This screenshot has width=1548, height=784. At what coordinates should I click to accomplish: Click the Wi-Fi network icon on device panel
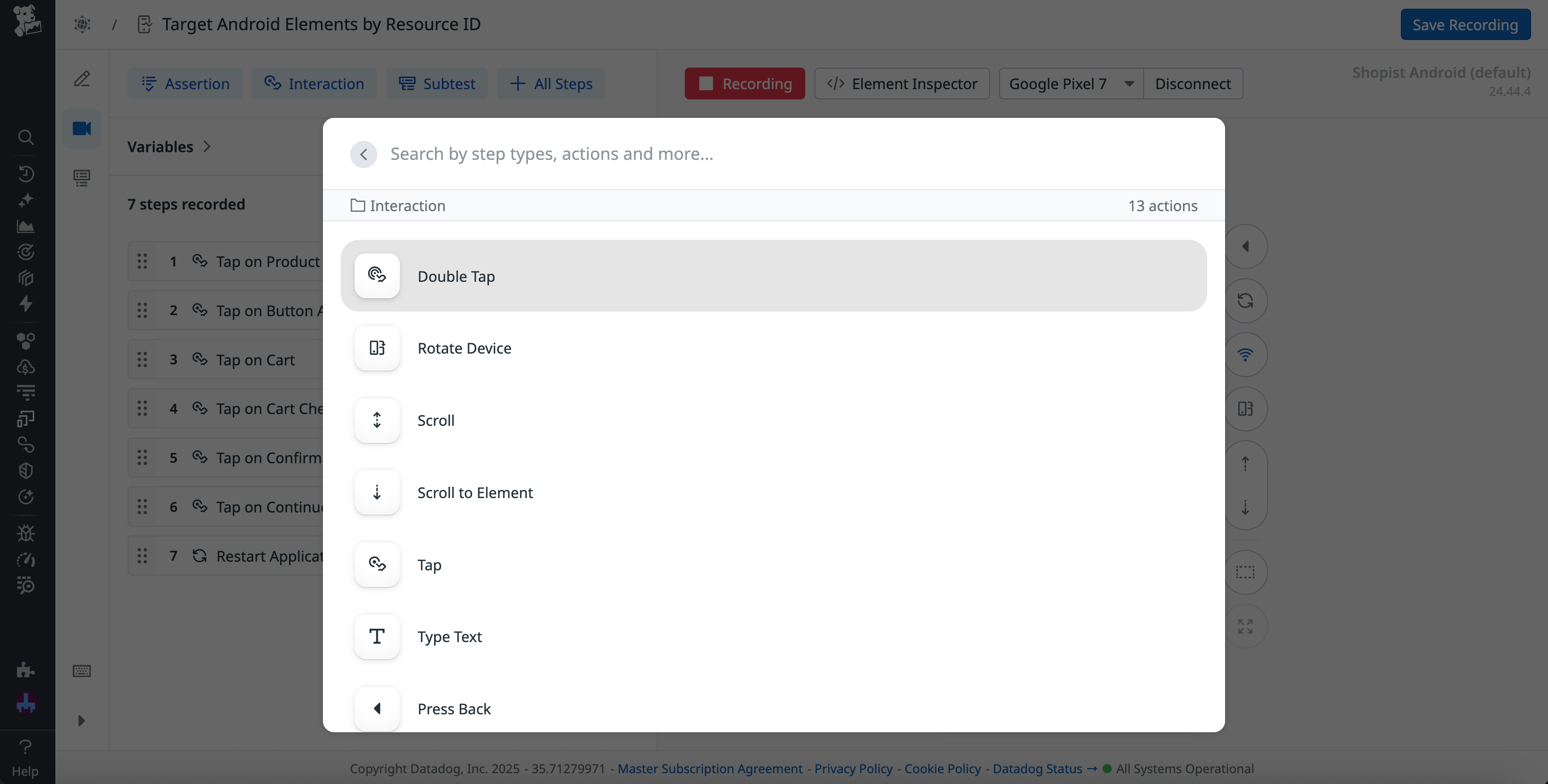1245,355
